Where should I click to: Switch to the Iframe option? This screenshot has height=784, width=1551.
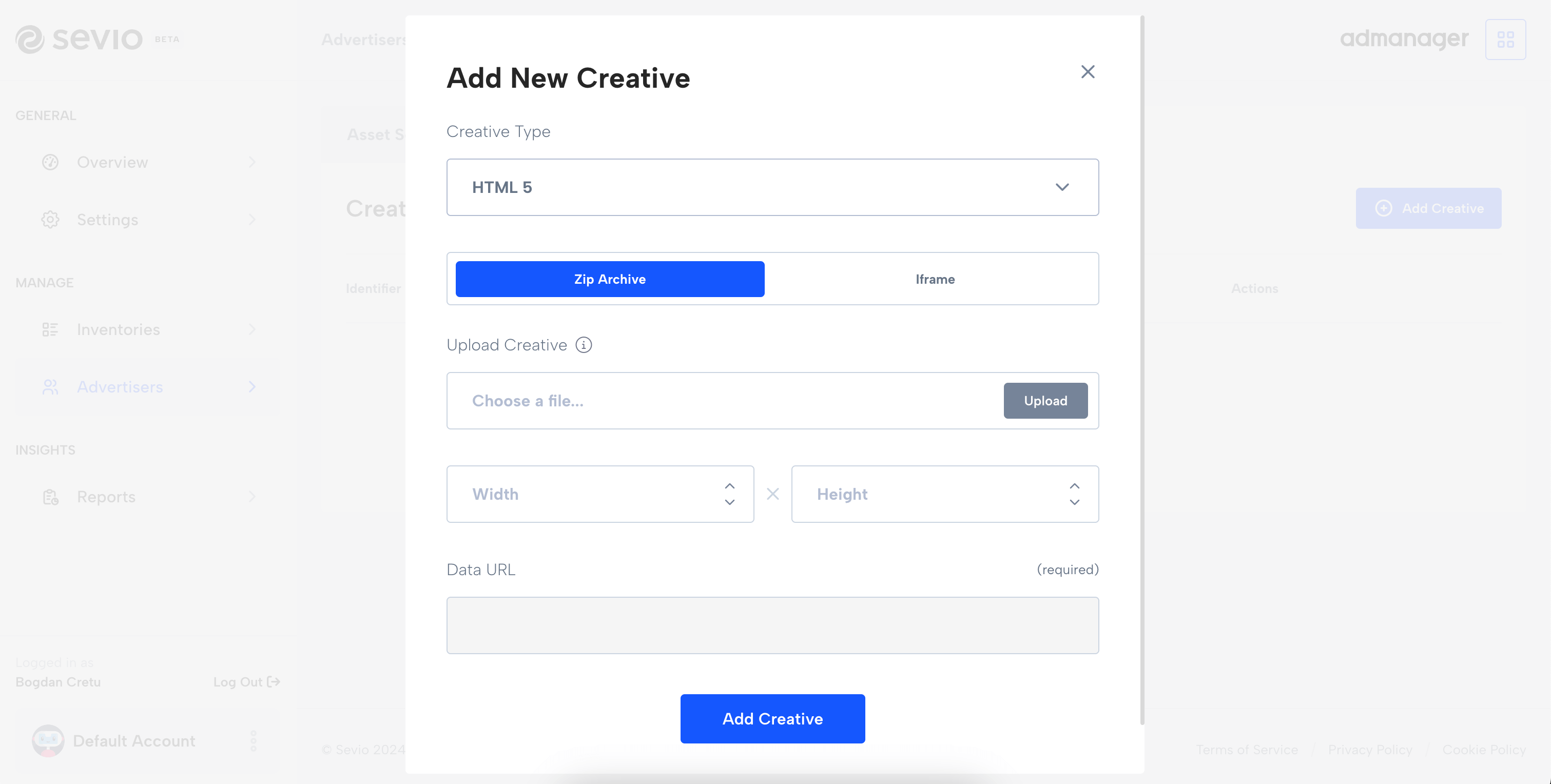coord(935,279)
